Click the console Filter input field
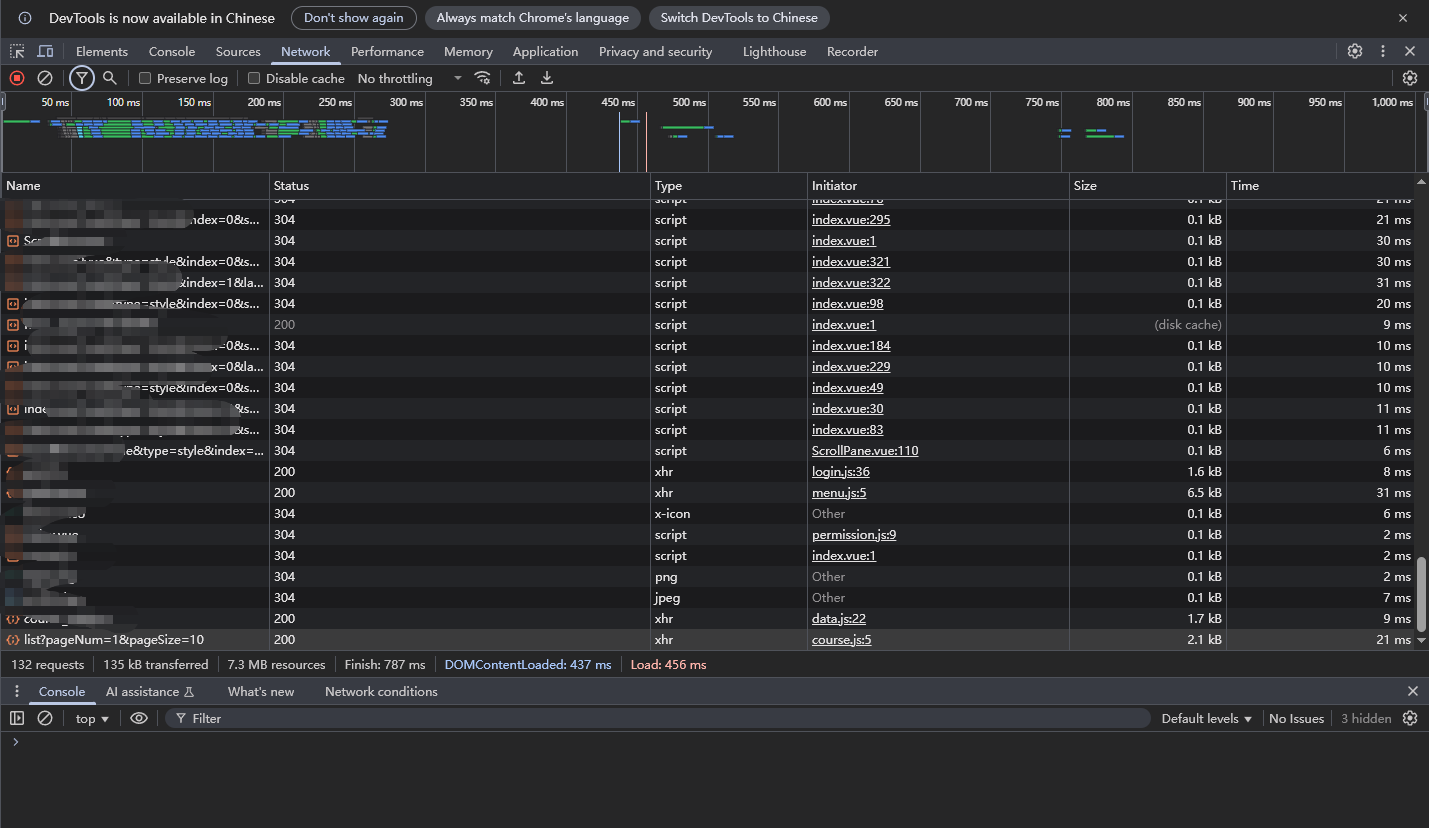The image size is (1429, 828). pos(657,718)
